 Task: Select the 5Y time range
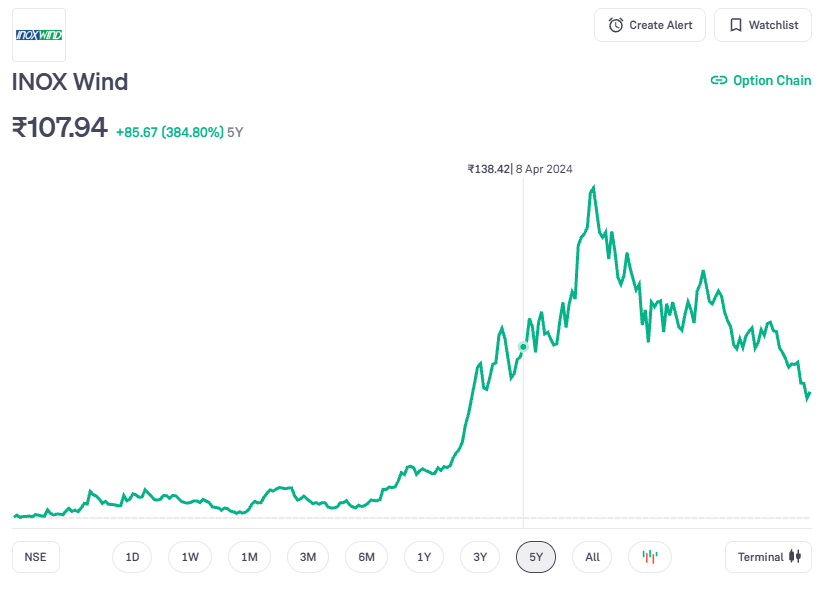pyautogui.click(x=536, y=557)
